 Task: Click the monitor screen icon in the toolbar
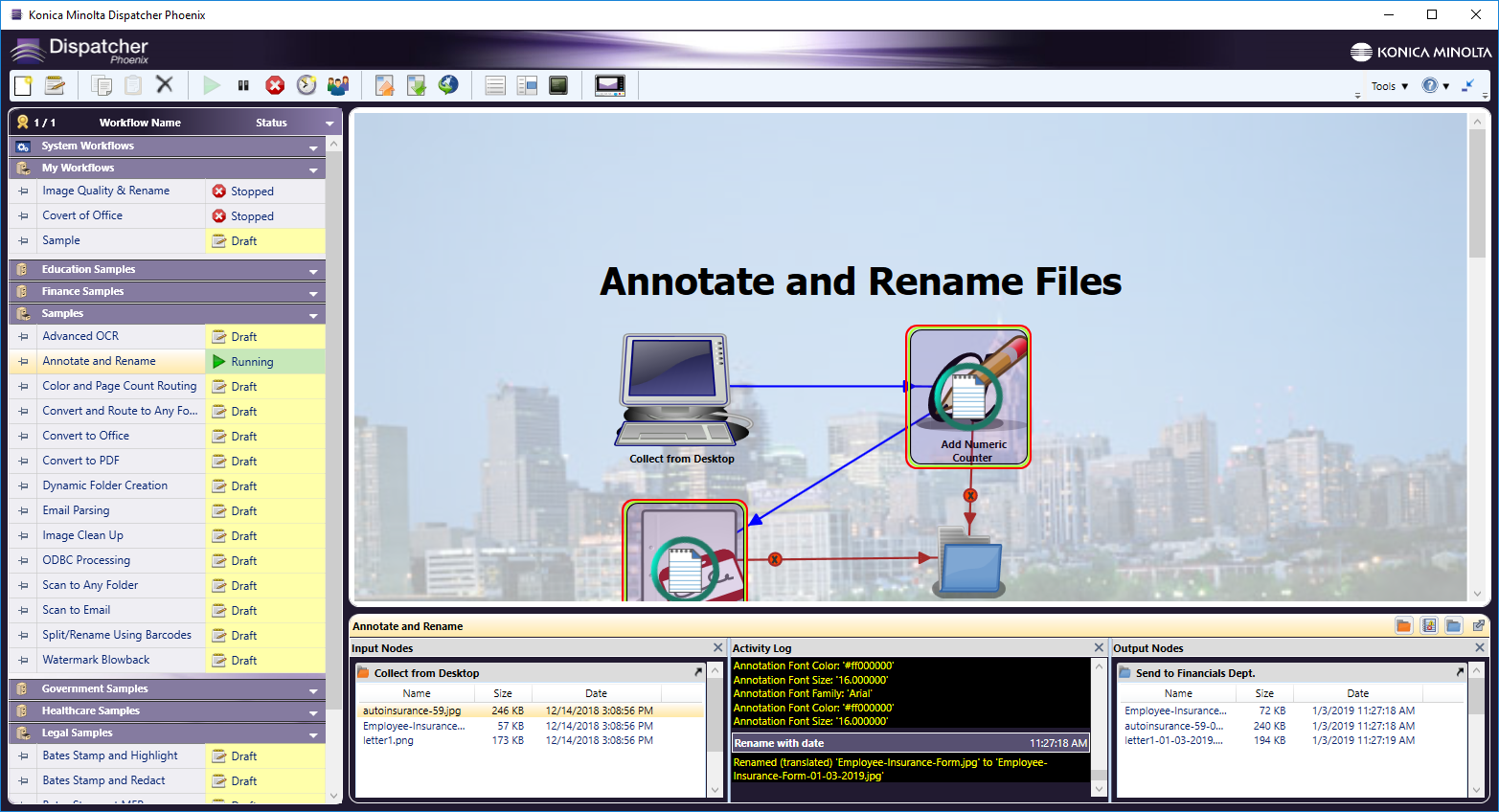pyautogui.click(x=610, y=85)
